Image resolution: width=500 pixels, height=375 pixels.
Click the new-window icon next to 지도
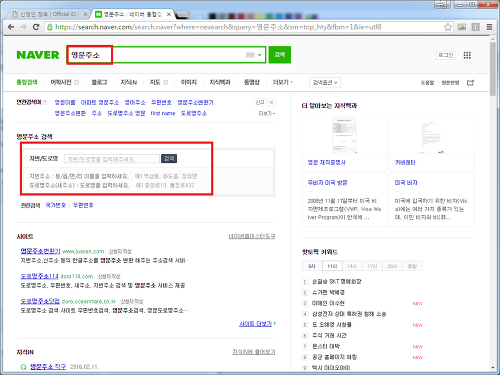coord(166,82)
